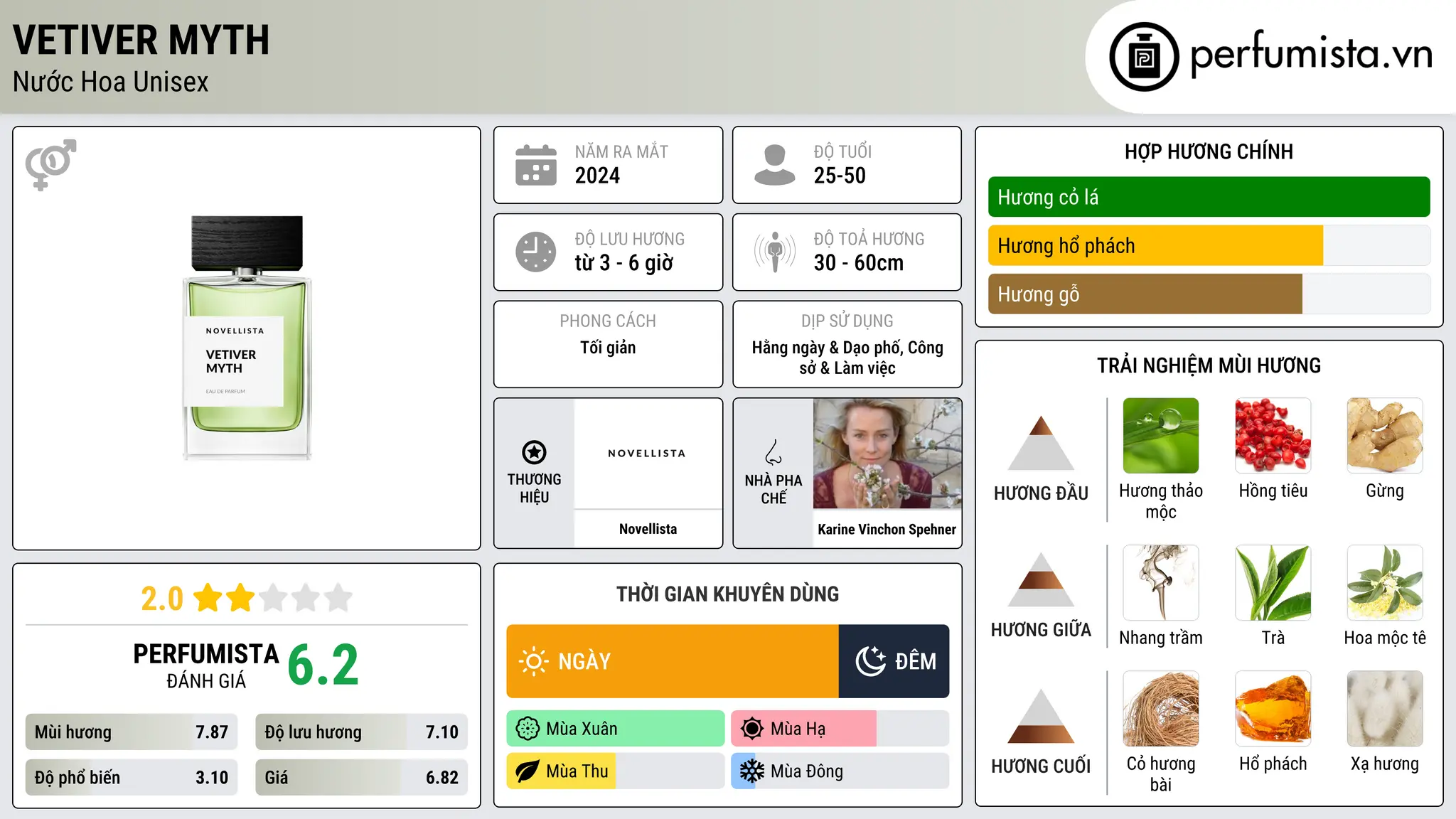Open the Trà tea note image

click(1273, 583)
